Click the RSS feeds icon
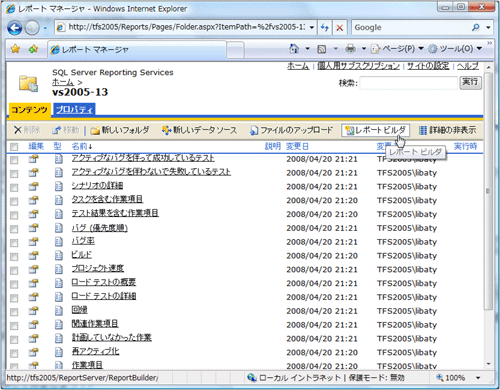 [x=321, y=49]
